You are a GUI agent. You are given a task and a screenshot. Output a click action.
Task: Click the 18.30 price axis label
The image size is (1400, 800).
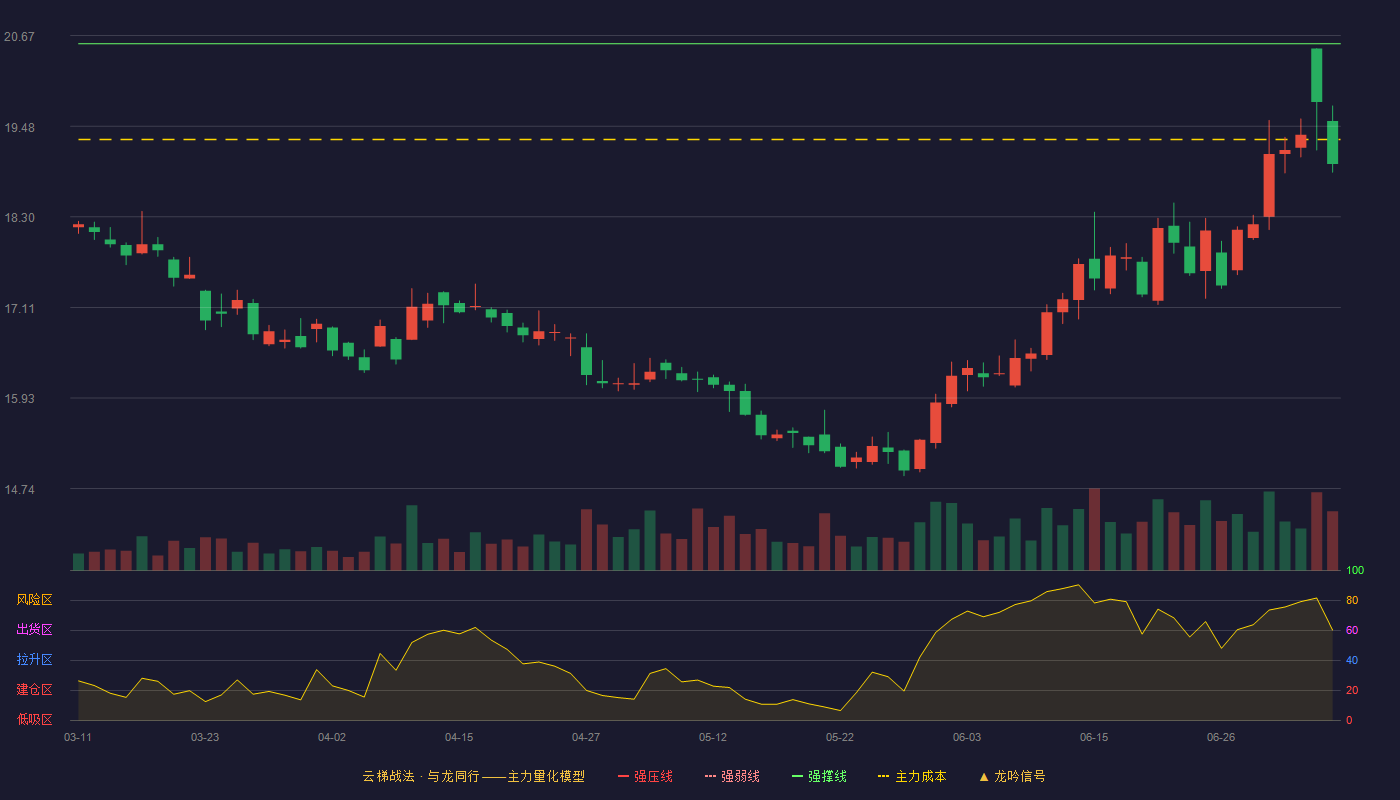[x=19, y=218]
